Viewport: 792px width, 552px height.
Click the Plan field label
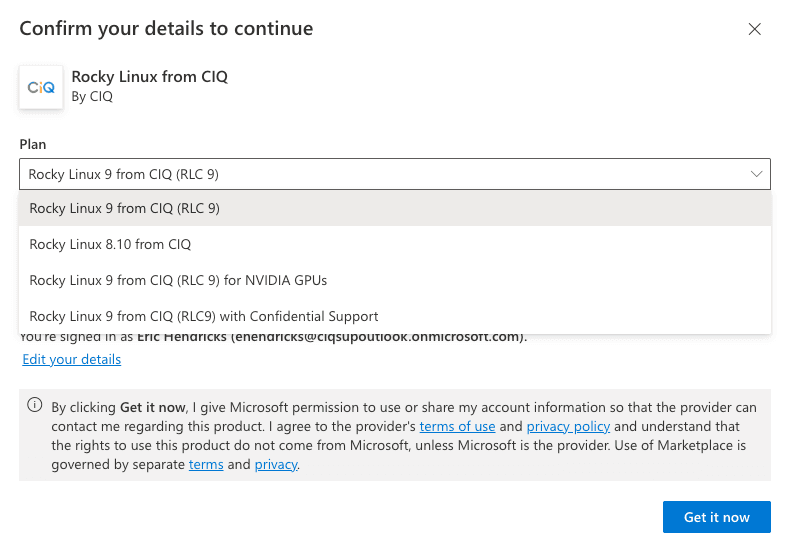(33, 145)
